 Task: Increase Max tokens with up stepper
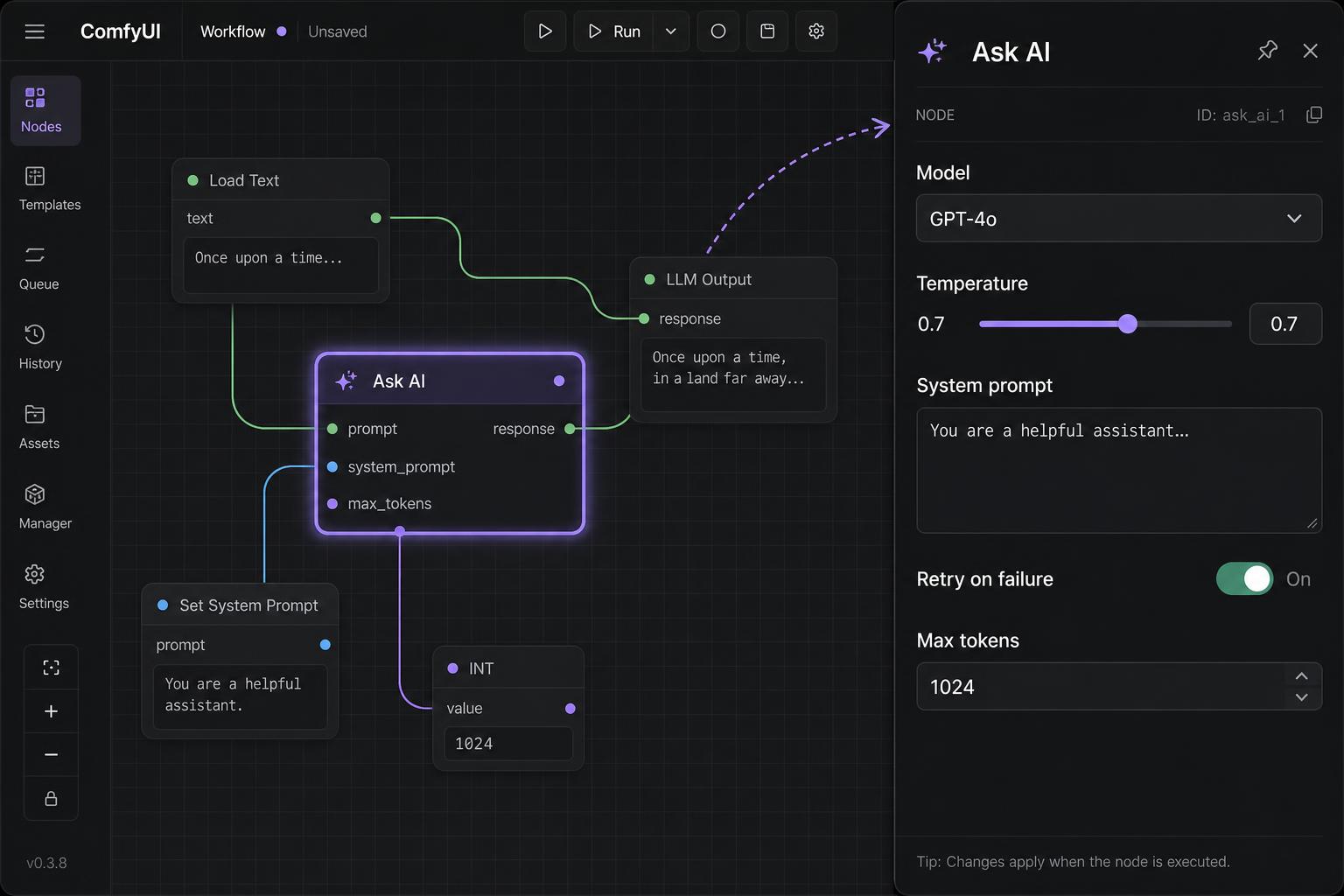(1301, 675)
